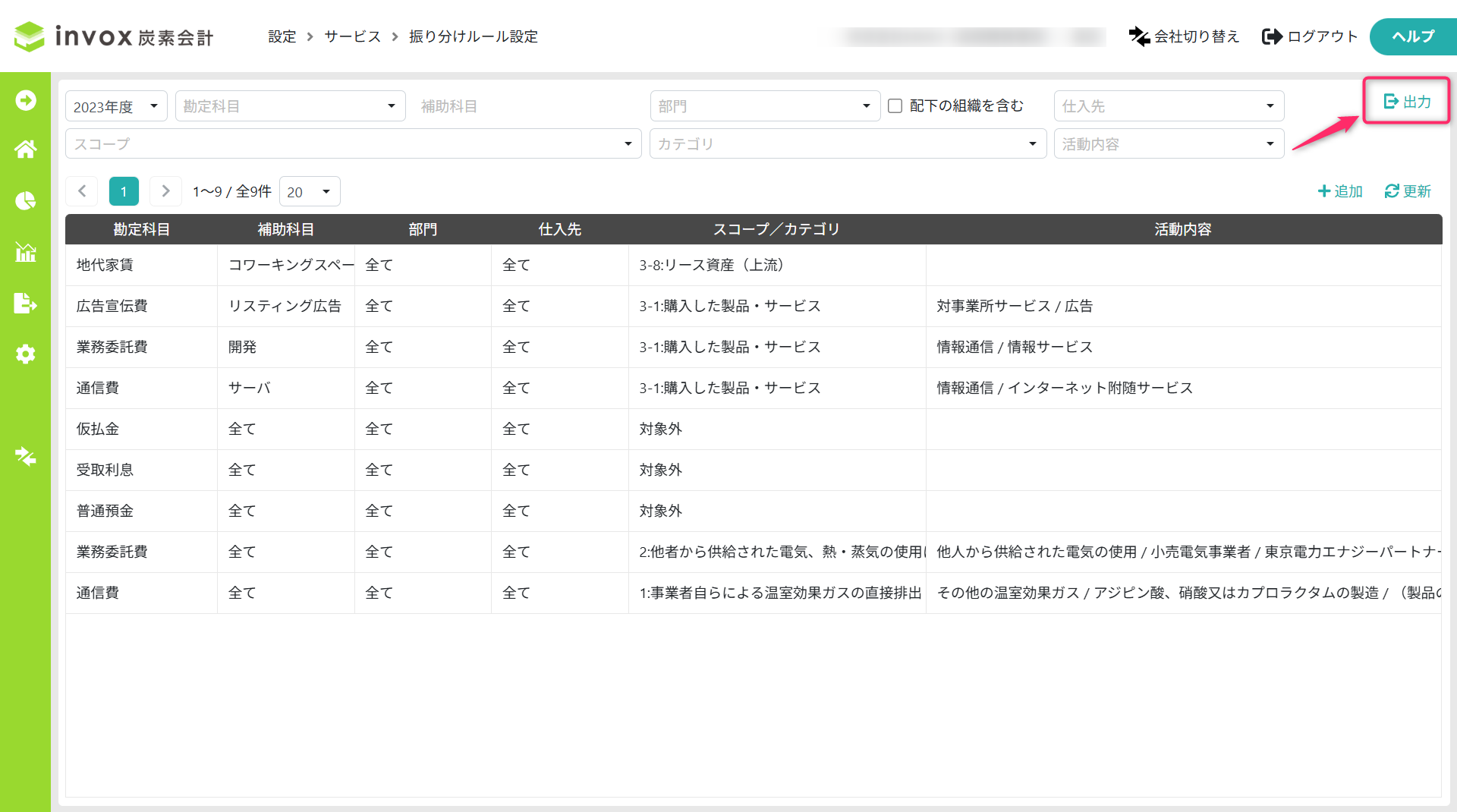Expand the 勘定科目 filter dropdown
1457x812 pixels.
(x=290, y=106)
